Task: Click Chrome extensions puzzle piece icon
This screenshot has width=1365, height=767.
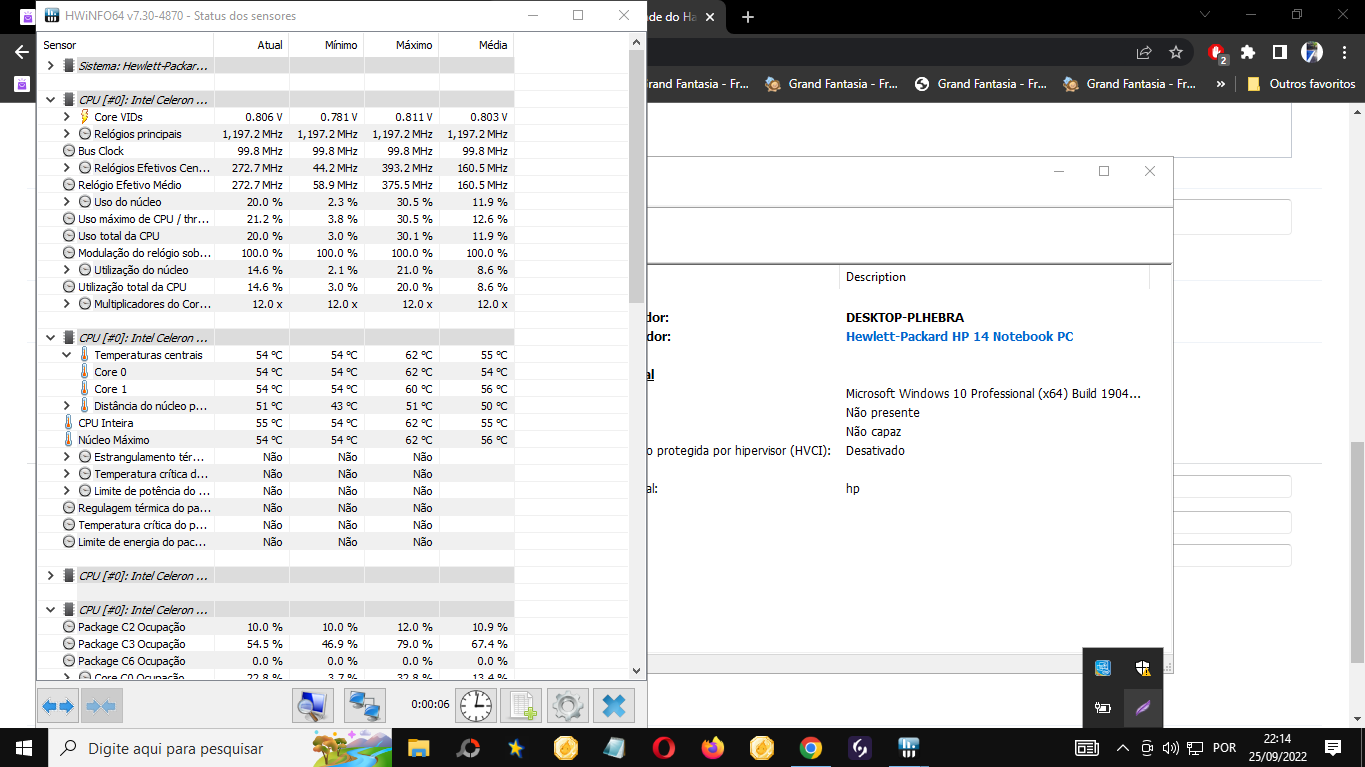Action: 1248,52
